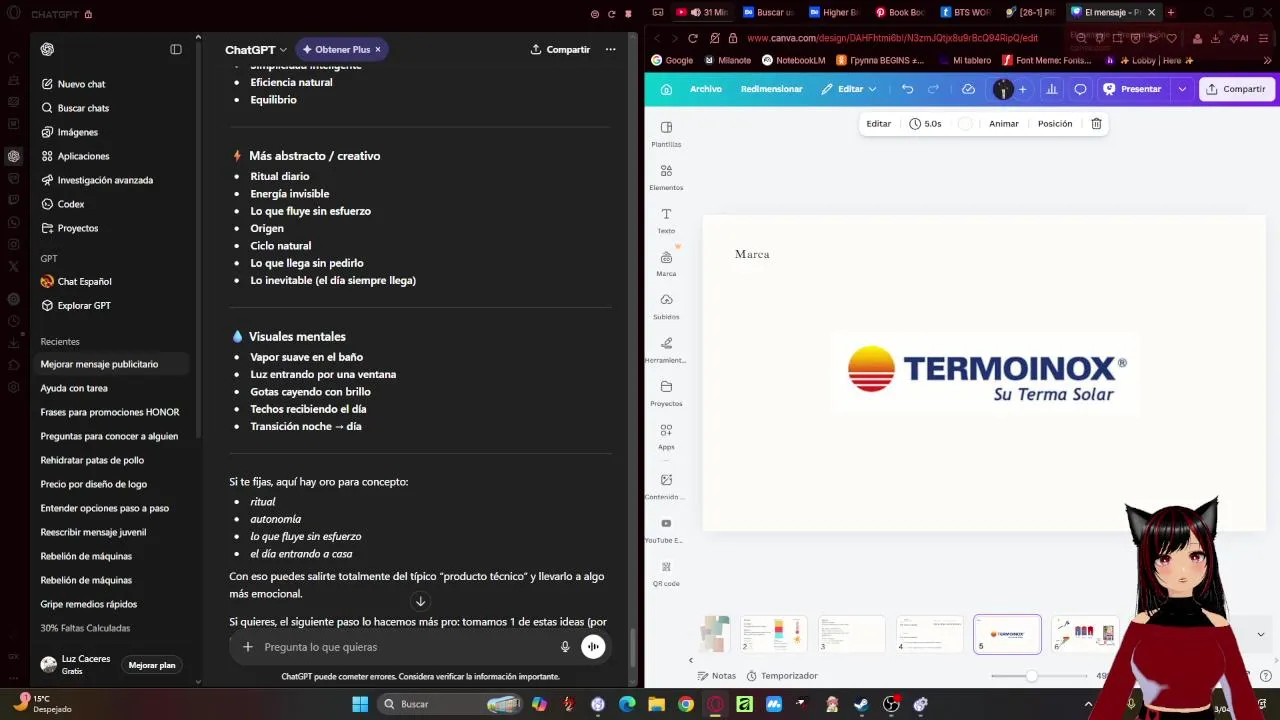Change page duration 5.0s
Image resolution: width=1280 pixels, height=720 pixels.
coord(925,124)
